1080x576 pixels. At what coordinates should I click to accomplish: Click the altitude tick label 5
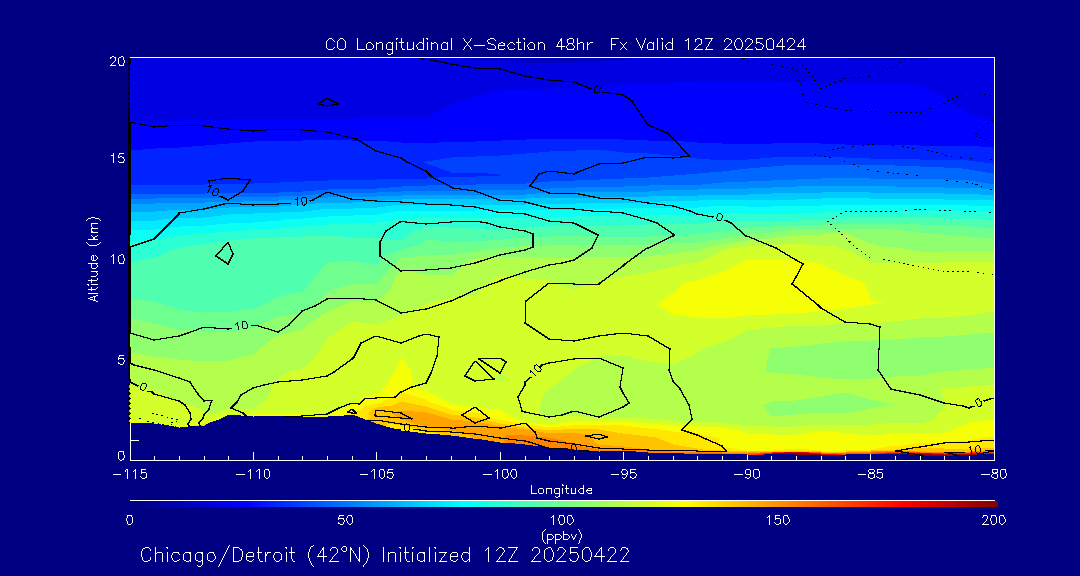click(x=121, y=360)
